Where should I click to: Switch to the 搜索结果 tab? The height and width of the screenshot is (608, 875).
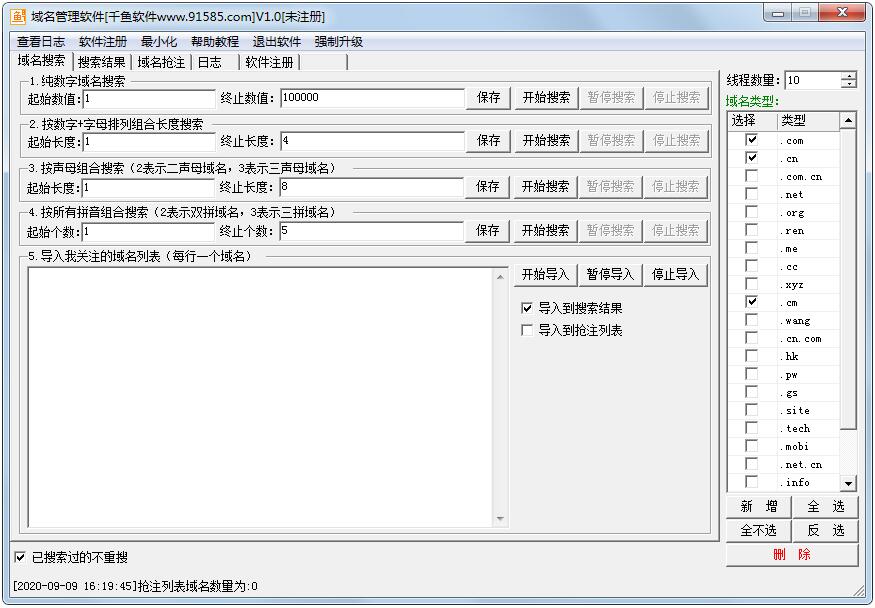(x=102, y=62)
